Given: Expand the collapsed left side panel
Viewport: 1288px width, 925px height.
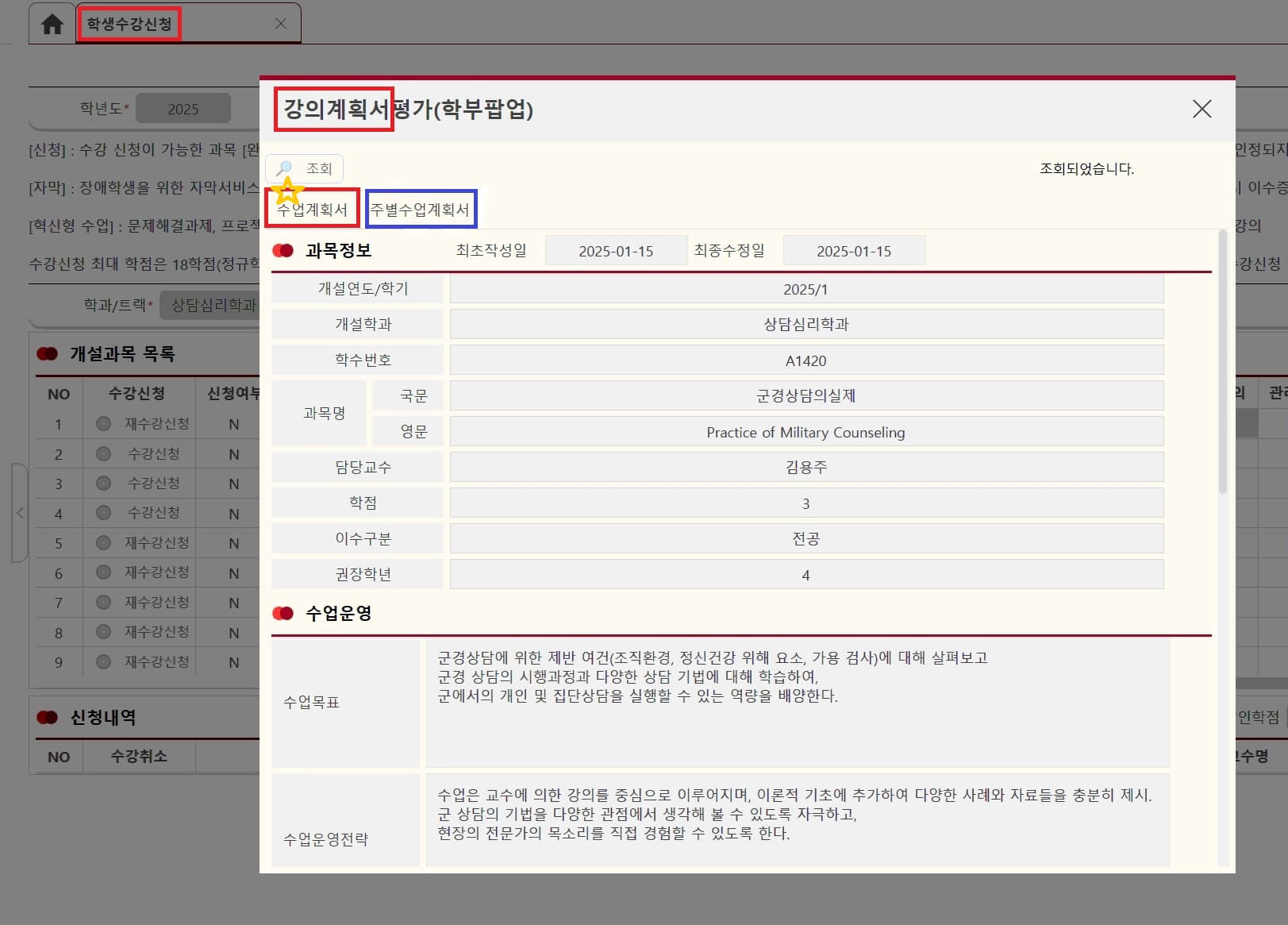Looking at the screenshot, I should pos(20,513).
